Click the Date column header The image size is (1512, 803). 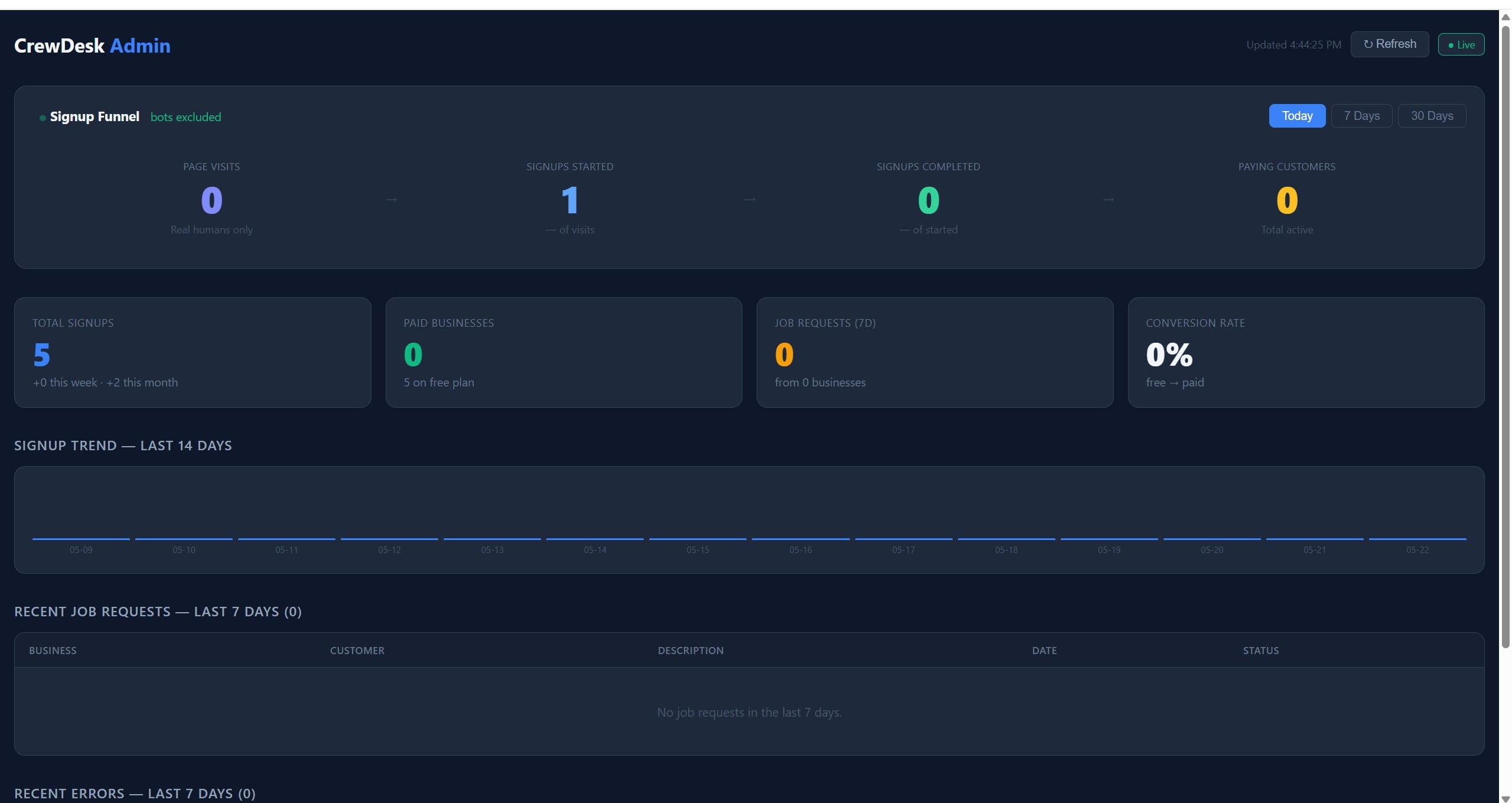pyautogui.click(x=1044, y=651)
